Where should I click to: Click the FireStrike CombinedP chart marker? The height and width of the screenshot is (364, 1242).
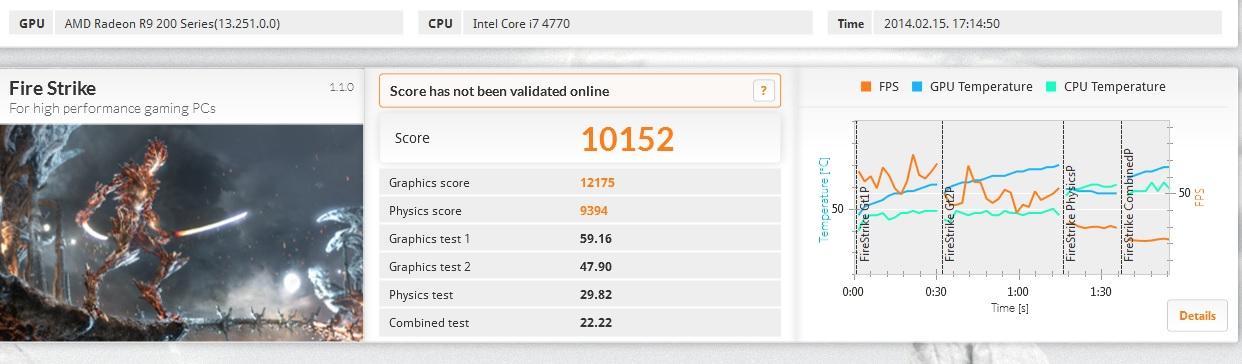pos(1128,205)
